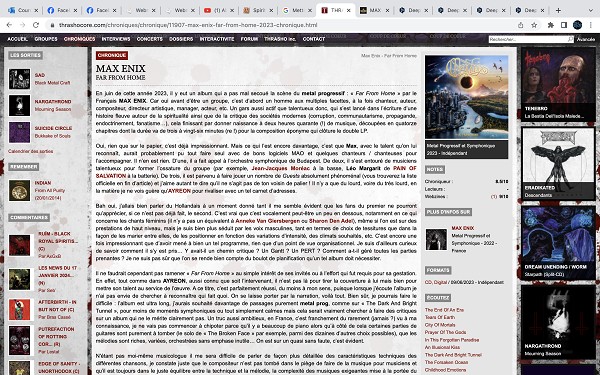600x375 pixels.
Task: Open the CONTACT menu item
Action: tap(314, 39)
